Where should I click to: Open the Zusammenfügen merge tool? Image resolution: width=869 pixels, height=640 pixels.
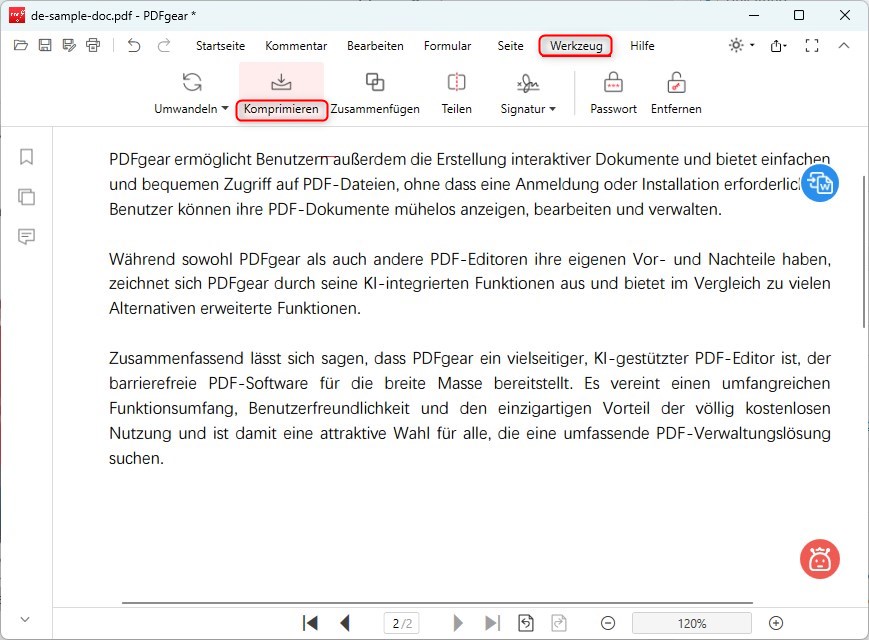tap(376, 93)
